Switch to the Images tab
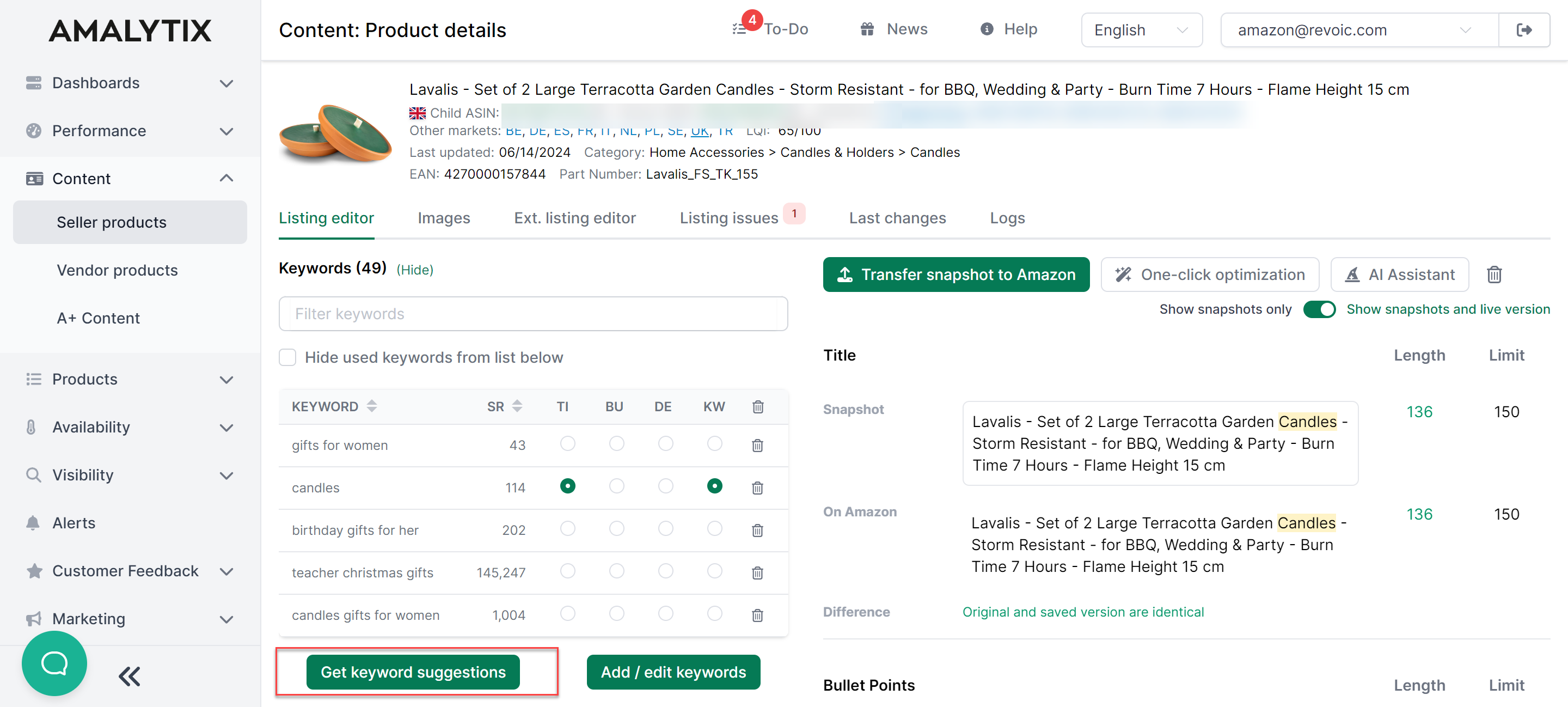This screenshot has width=1568, height=707. pyautogui.click(x=444, y=218)
